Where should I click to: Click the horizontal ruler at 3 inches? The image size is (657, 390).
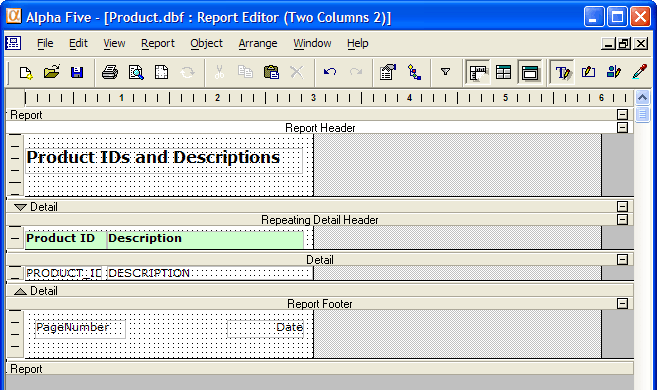313,98
